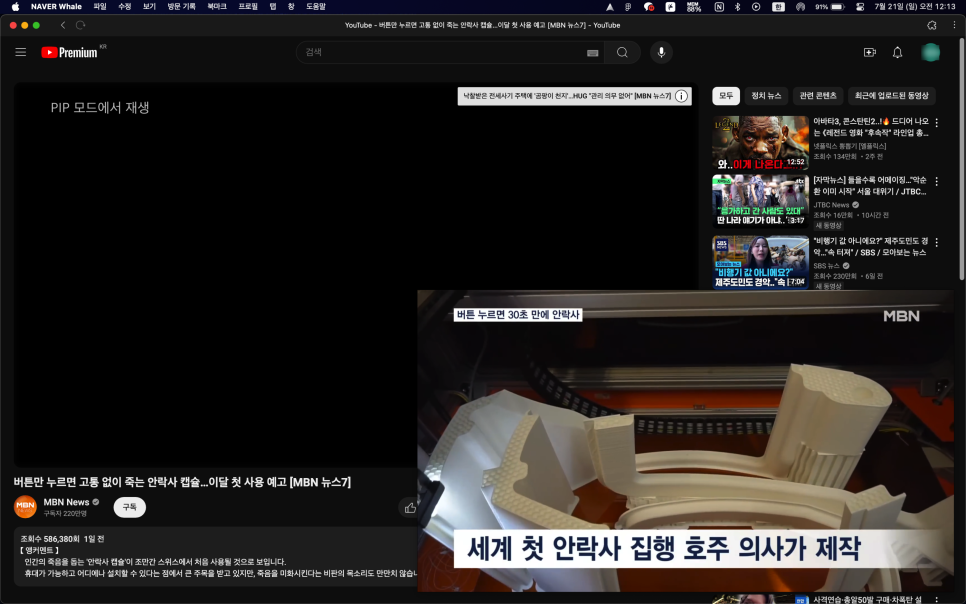
Task: Click the browser back arrow
Action: click(63, 25)
